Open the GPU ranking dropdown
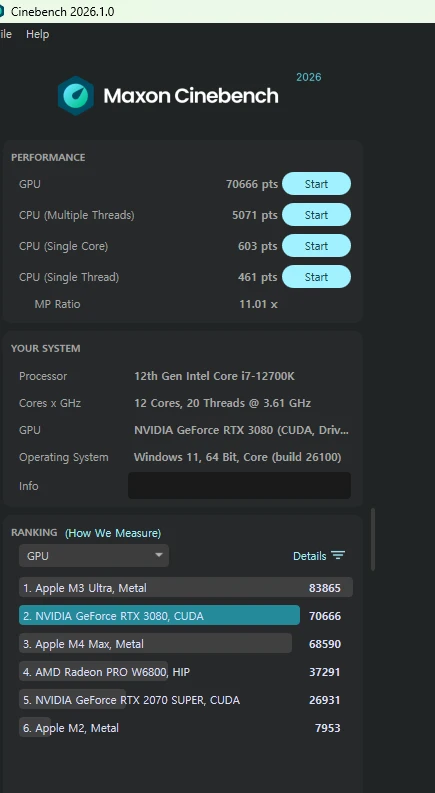The image size is (435, 793). (x=94, y=556)
